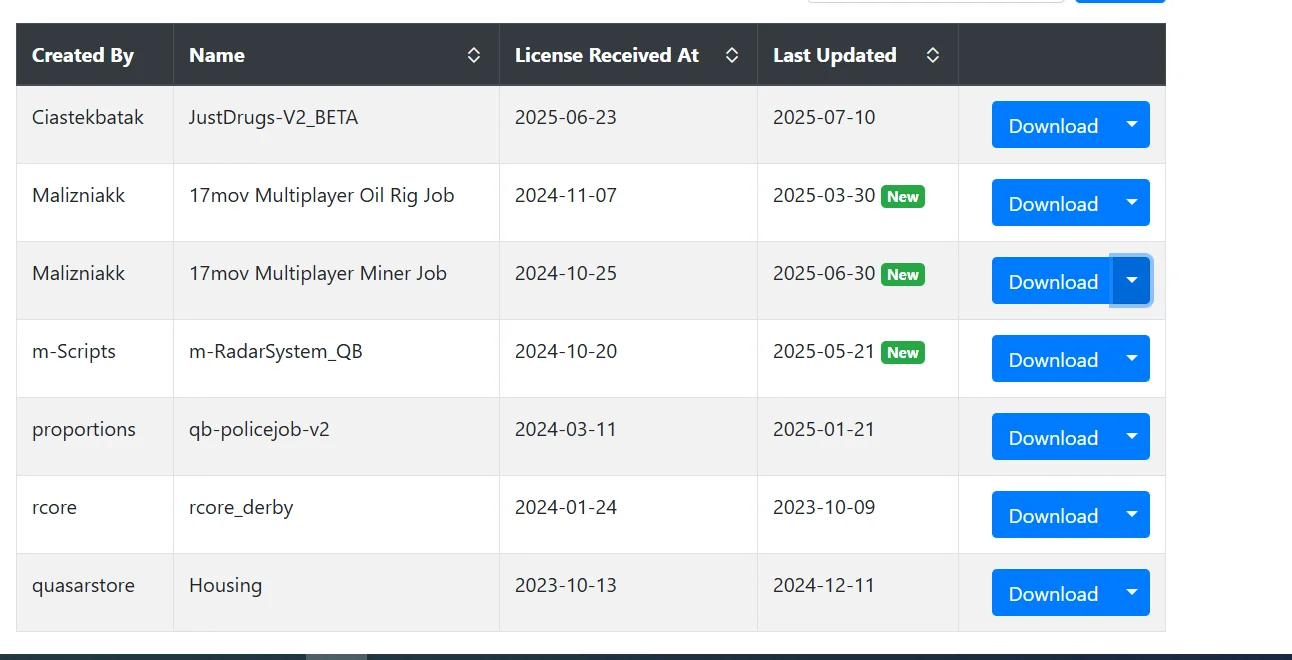This screenshot has height=660, width=1292.
Task: Select Malizniakk in the Oil Rig Job row
Action: coord(79,195)
